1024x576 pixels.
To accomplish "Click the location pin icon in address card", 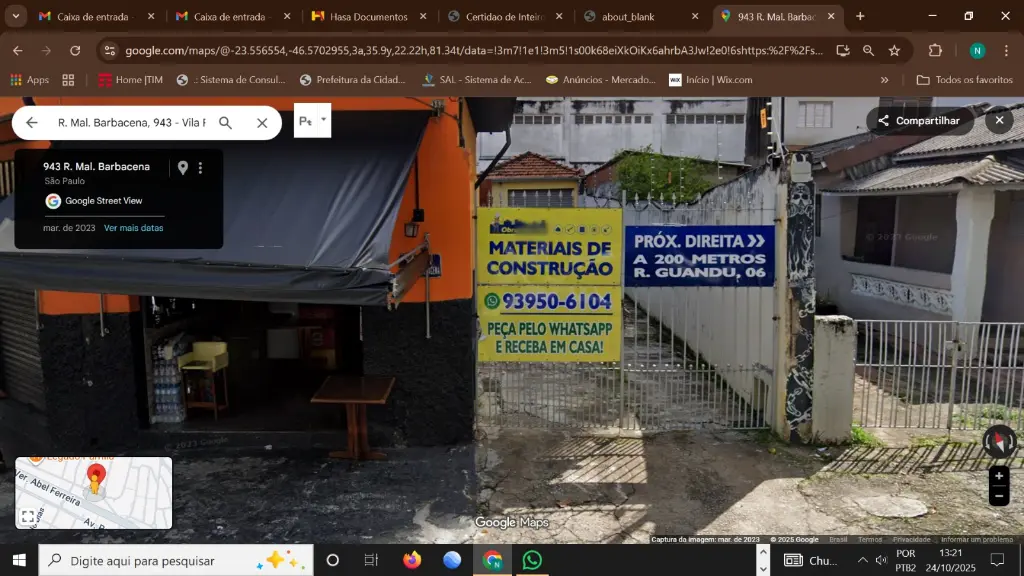I will pyautogui.click(x=182, y=168).
